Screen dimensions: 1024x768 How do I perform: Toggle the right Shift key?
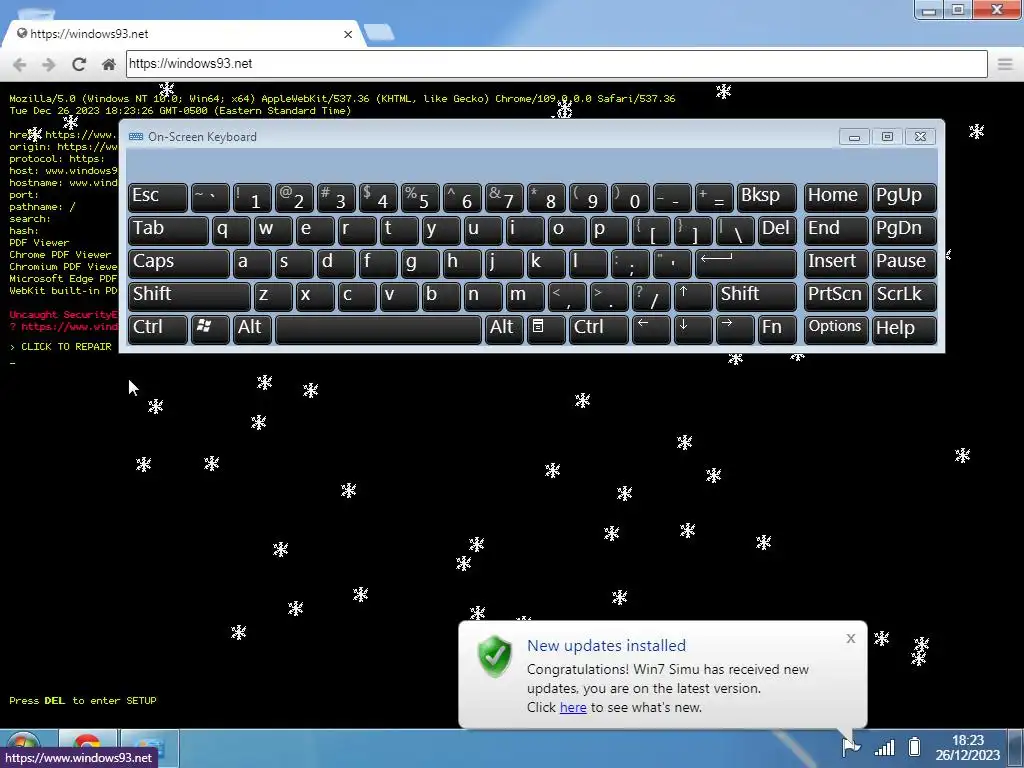pyautogui.click(x=756, y=295)
